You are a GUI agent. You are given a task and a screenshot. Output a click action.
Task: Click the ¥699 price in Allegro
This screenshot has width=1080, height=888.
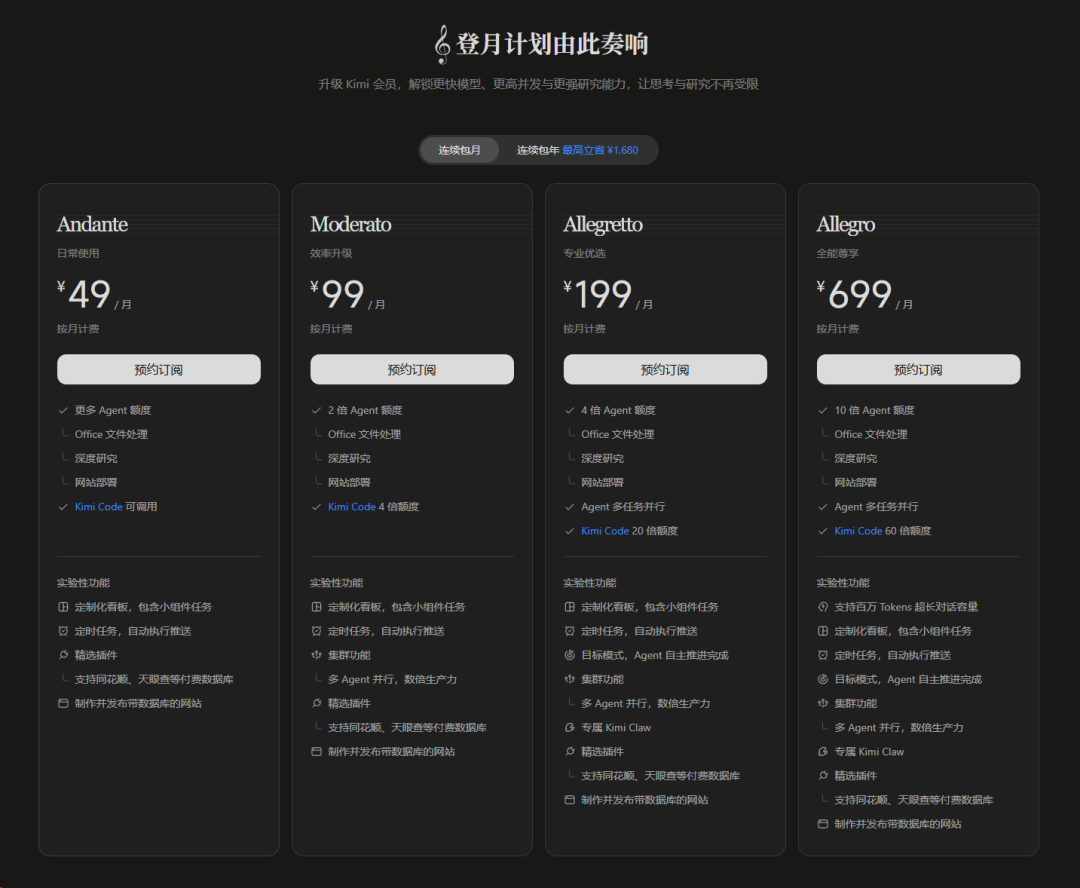[x=854, y=294]
